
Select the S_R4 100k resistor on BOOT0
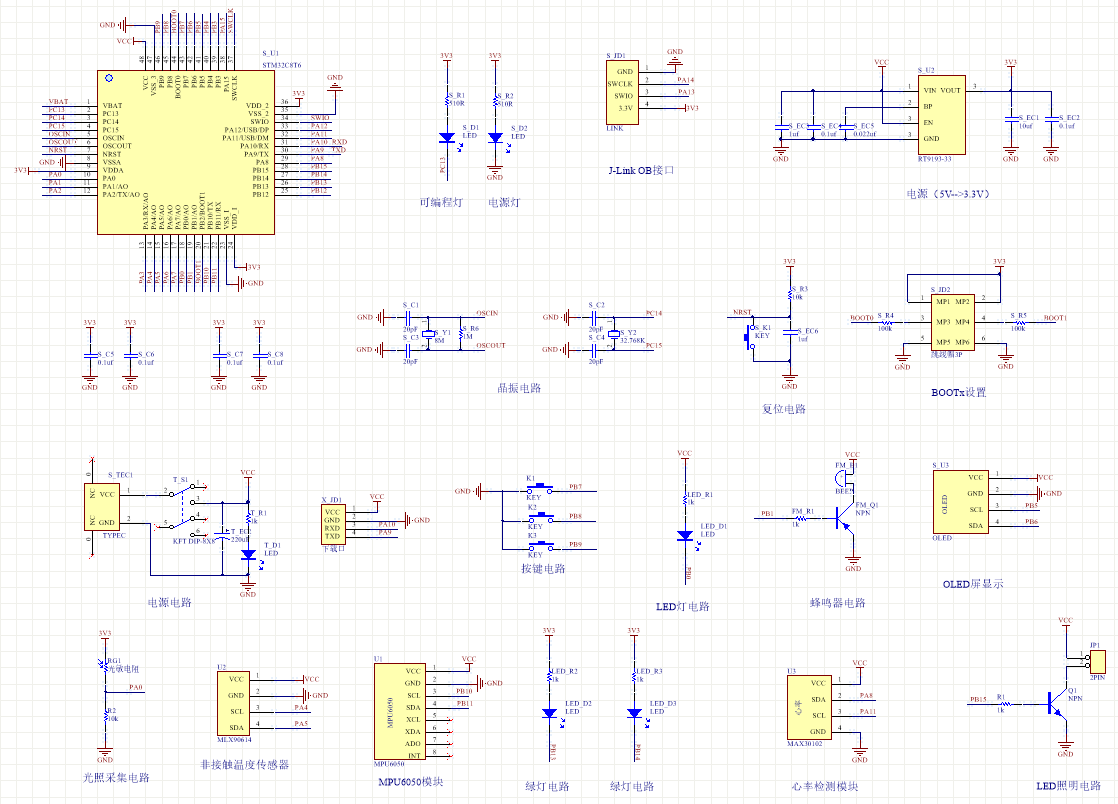[885, 322]
